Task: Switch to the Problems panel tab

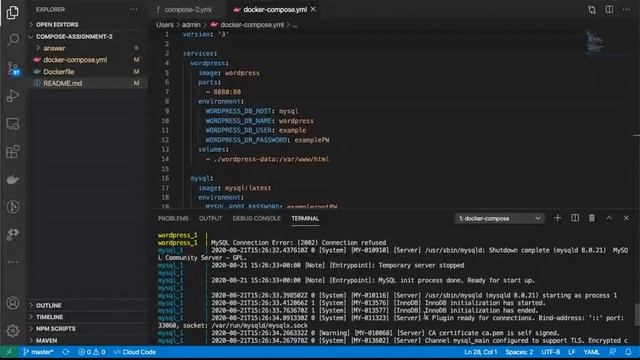Action: tap(173, 218)
